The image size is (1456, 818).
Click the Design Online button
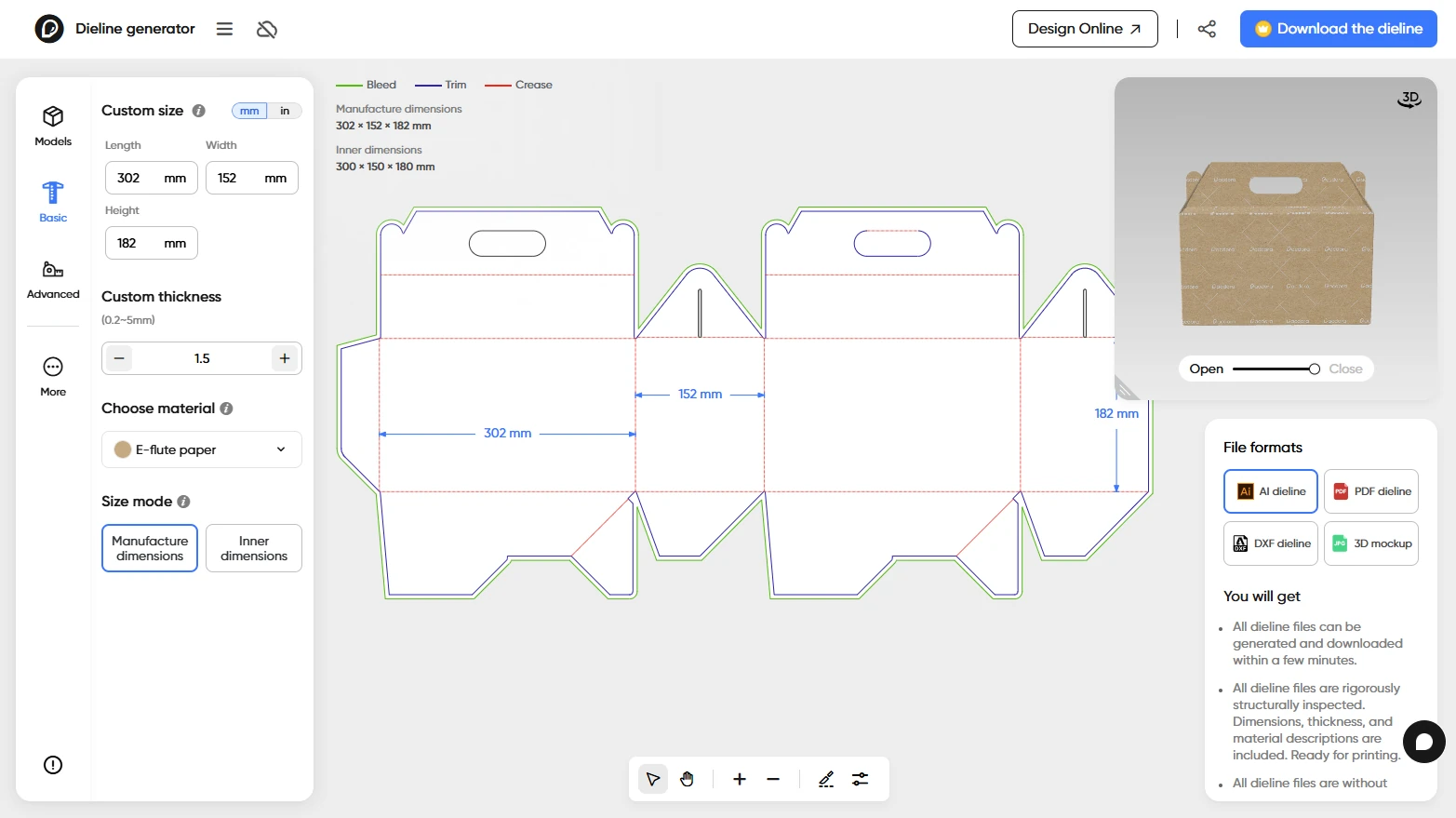[x=1084, y=29]
